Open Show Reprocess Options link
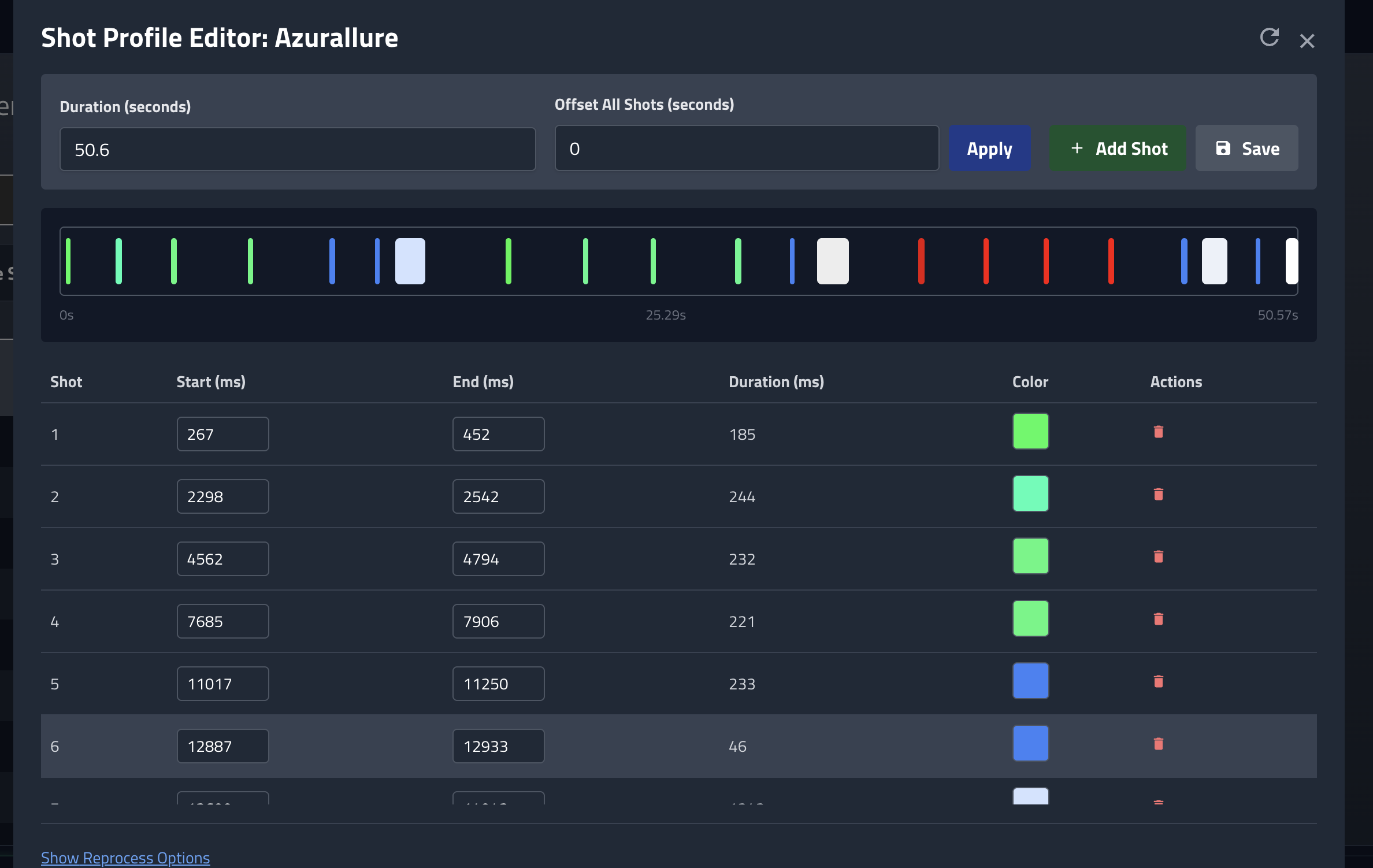This screenshot has height=868, width=1373. coord(125,857)
